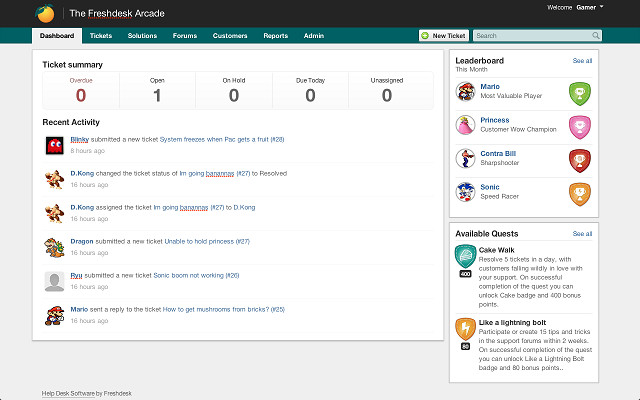Click D.Kong avatar beside the assigned ticket activity
The image size is (640, 400).
[x=54, y=213]
